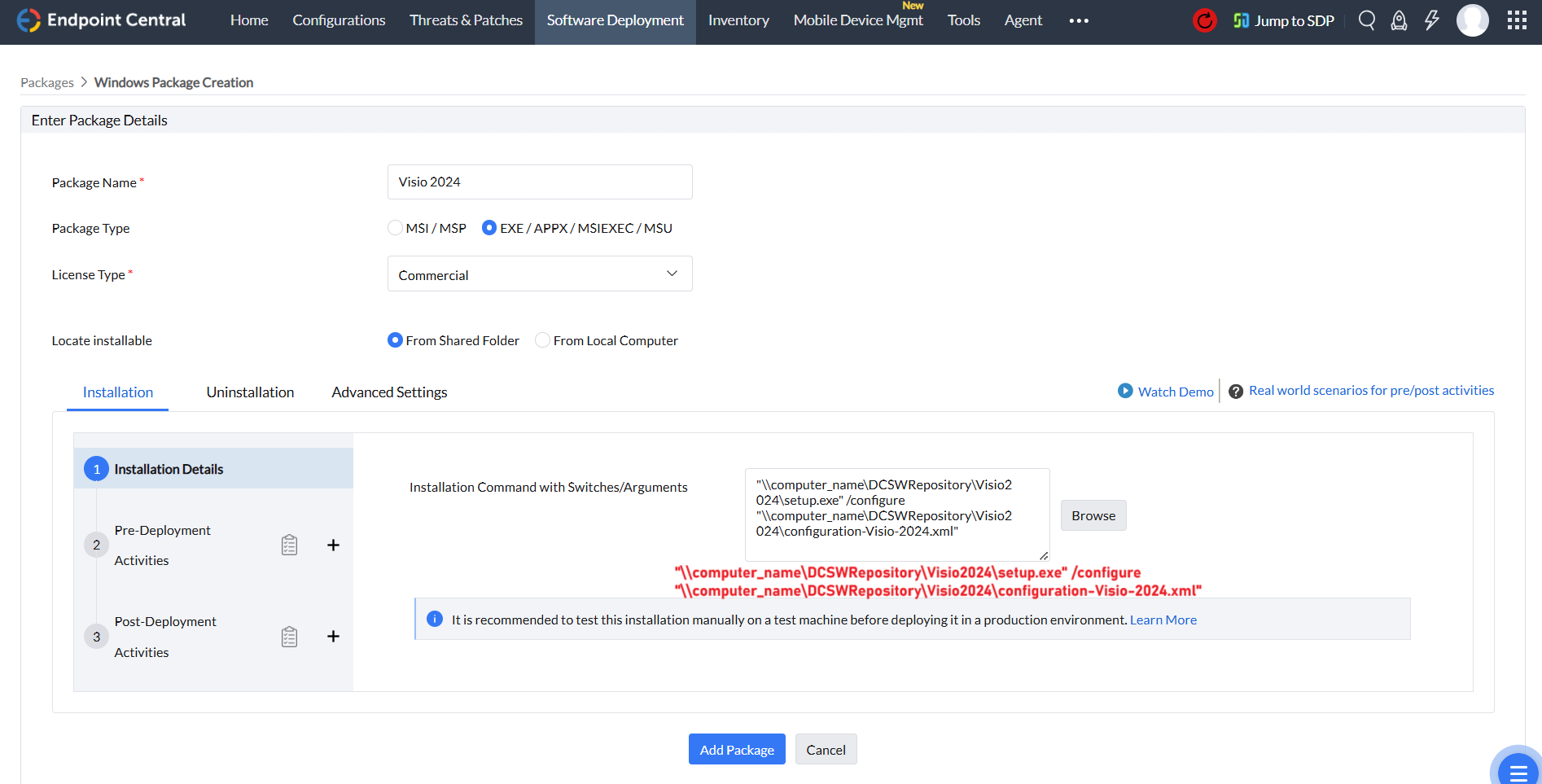Image resolution: width=1542 pixels, height=784 pixels.
Task: Click the Pre-Deployment Activities template clipboard icon
Action: [289, 545]
